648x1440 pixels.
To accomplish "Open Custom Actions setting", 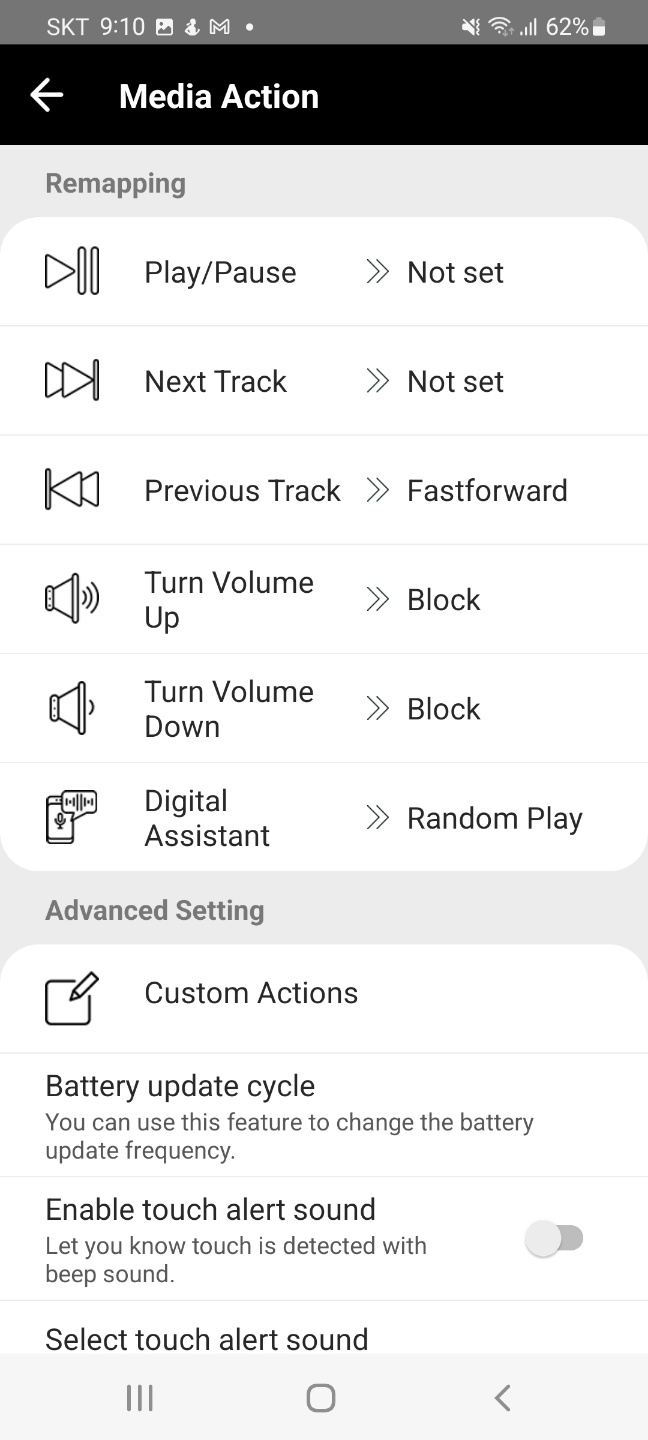I will point(251,993).
